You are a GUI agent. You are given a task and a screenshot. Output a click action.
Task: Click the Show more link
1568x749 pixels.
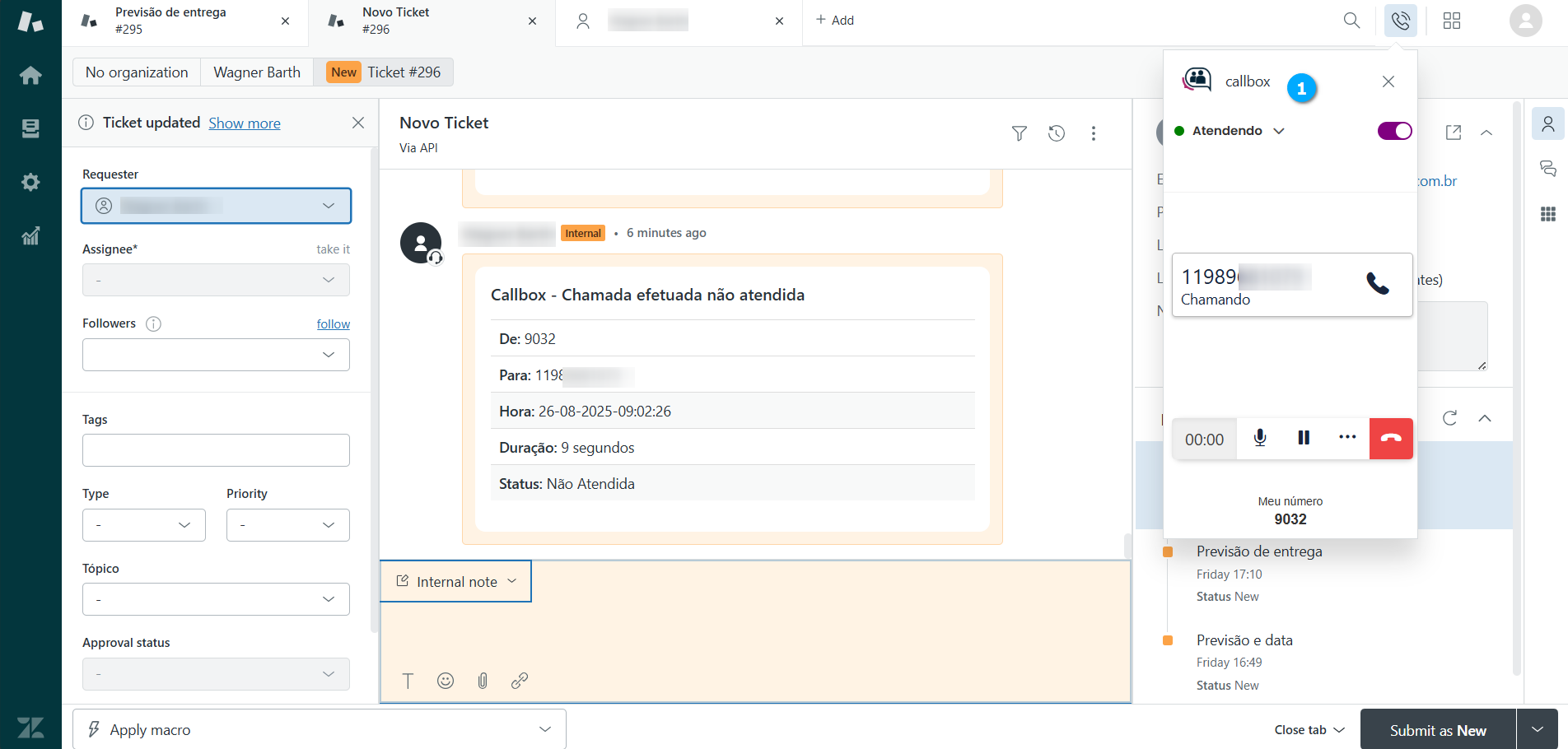point(245,123)
